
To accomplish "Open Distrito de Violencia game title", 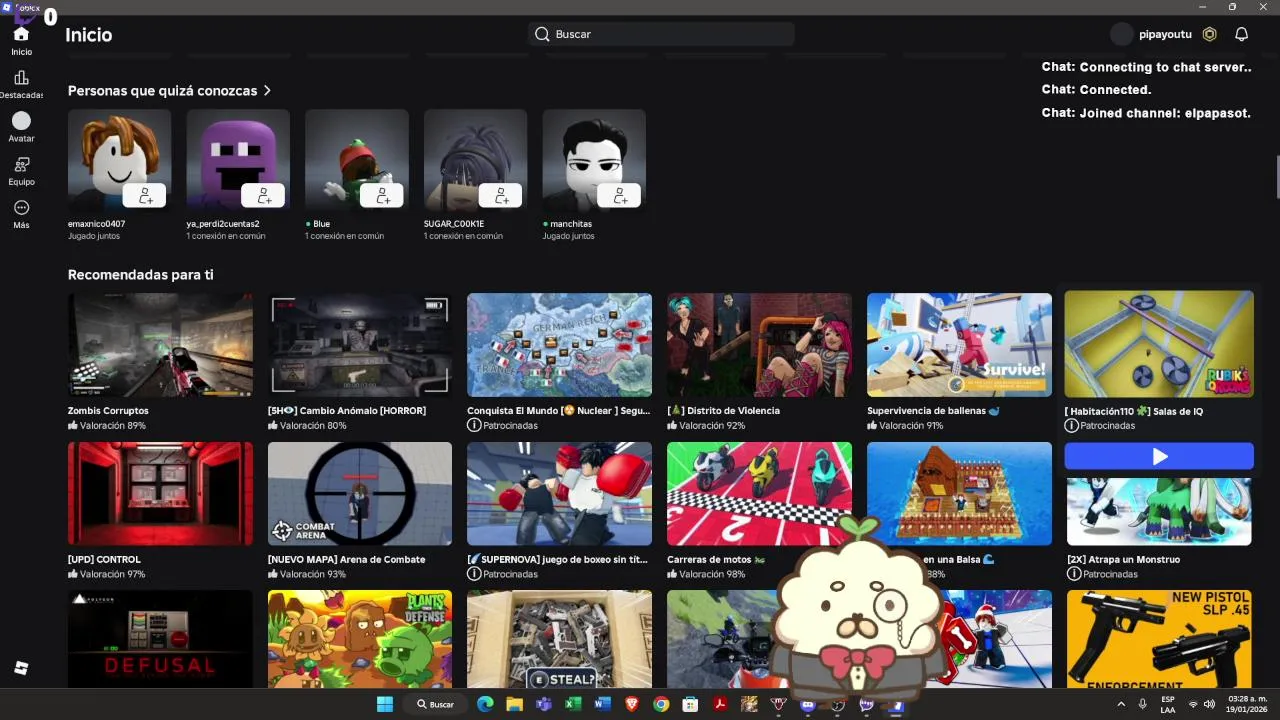I will pyautogui.click(x=723, y=411).
